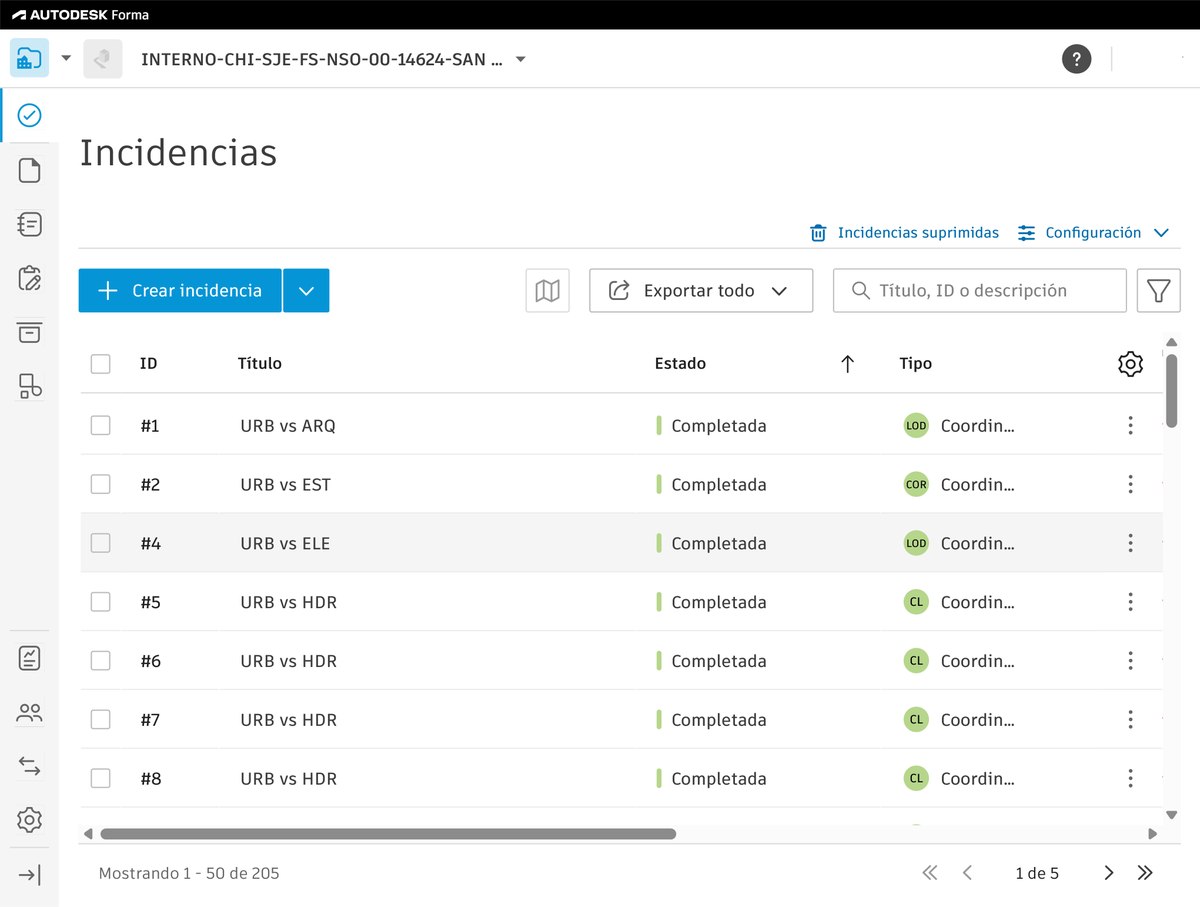Open the more options menu for issue #1
Viewport: 1200px width, 907px height.
tap(1130, 425)
